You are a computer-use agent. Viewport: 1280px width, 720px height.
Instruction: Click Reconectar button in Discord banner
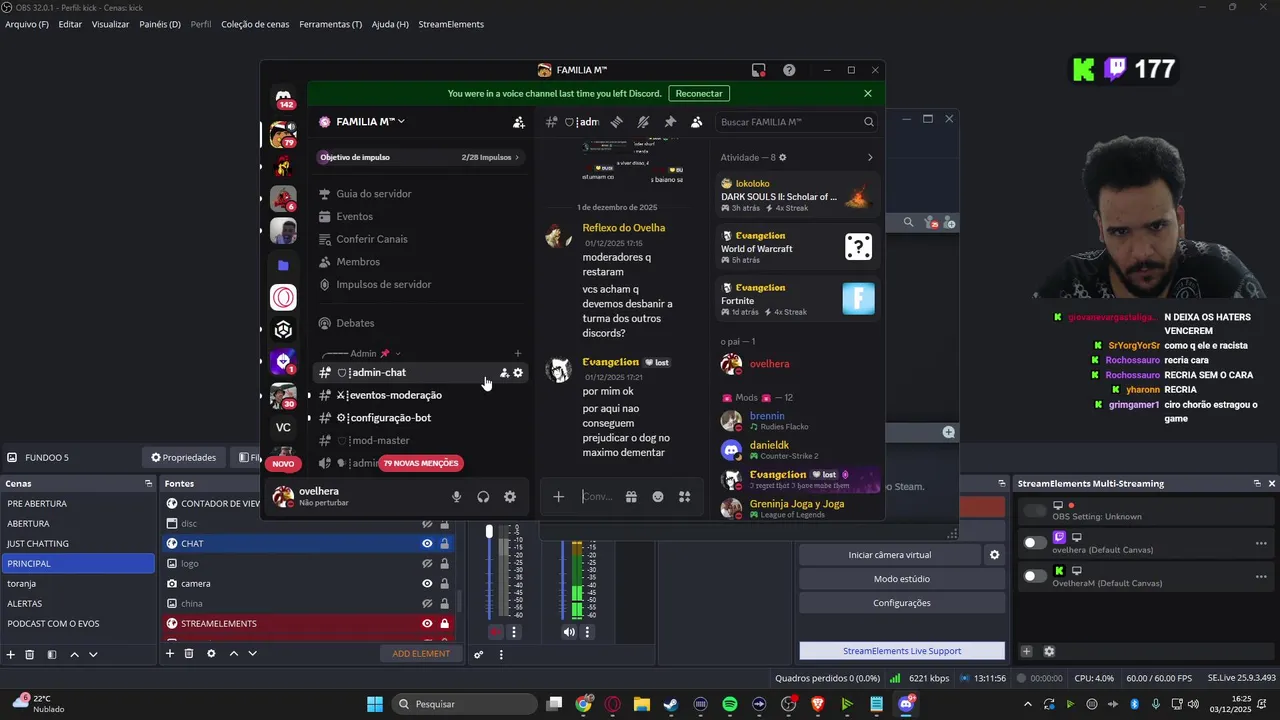[699, 93]
